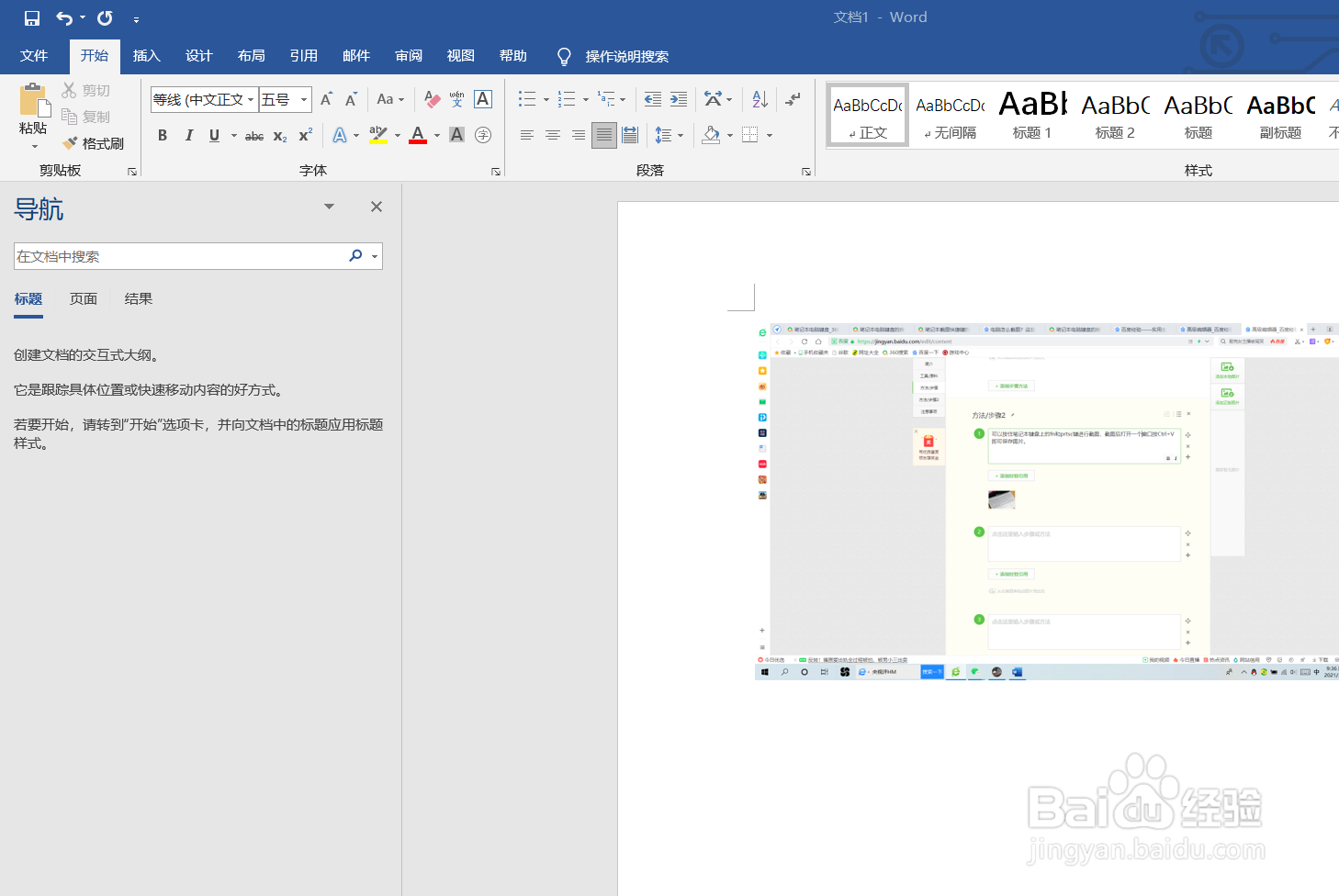
Task: Align text right icon
Action: [x=579, y=135]
